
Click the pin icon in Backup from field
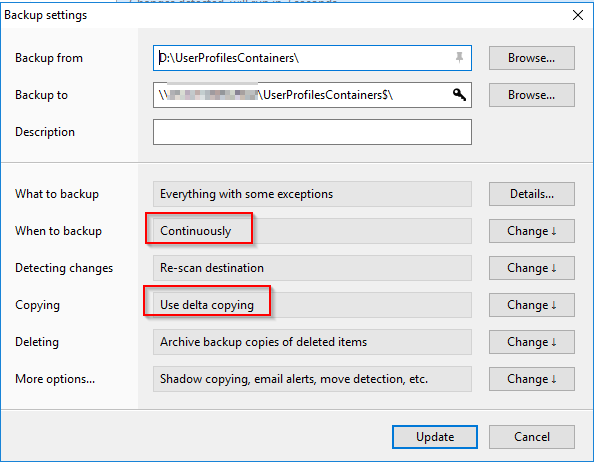pos(459,58)
